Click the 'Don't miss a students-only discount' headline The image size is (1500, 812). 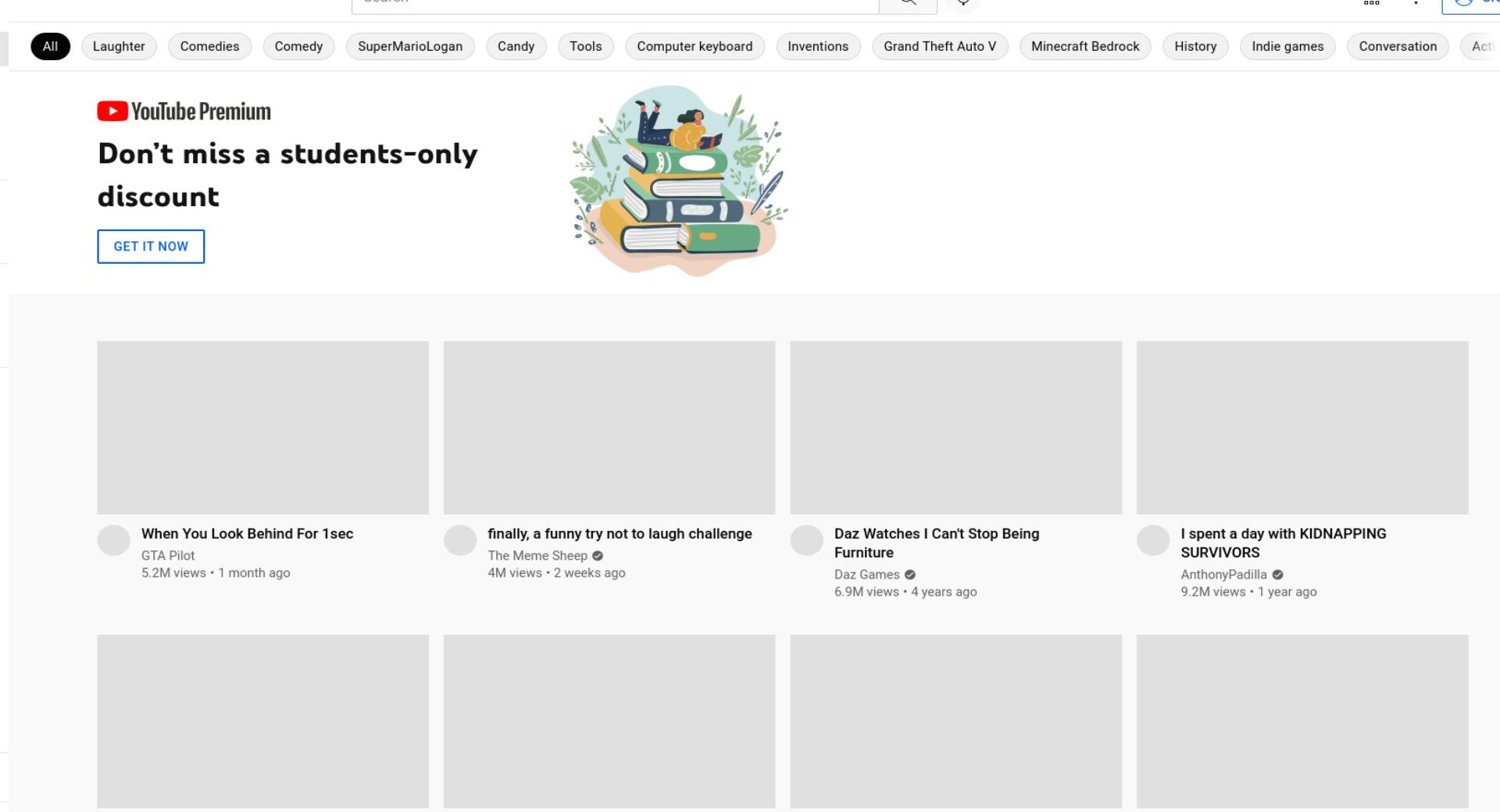pos(287,175)
